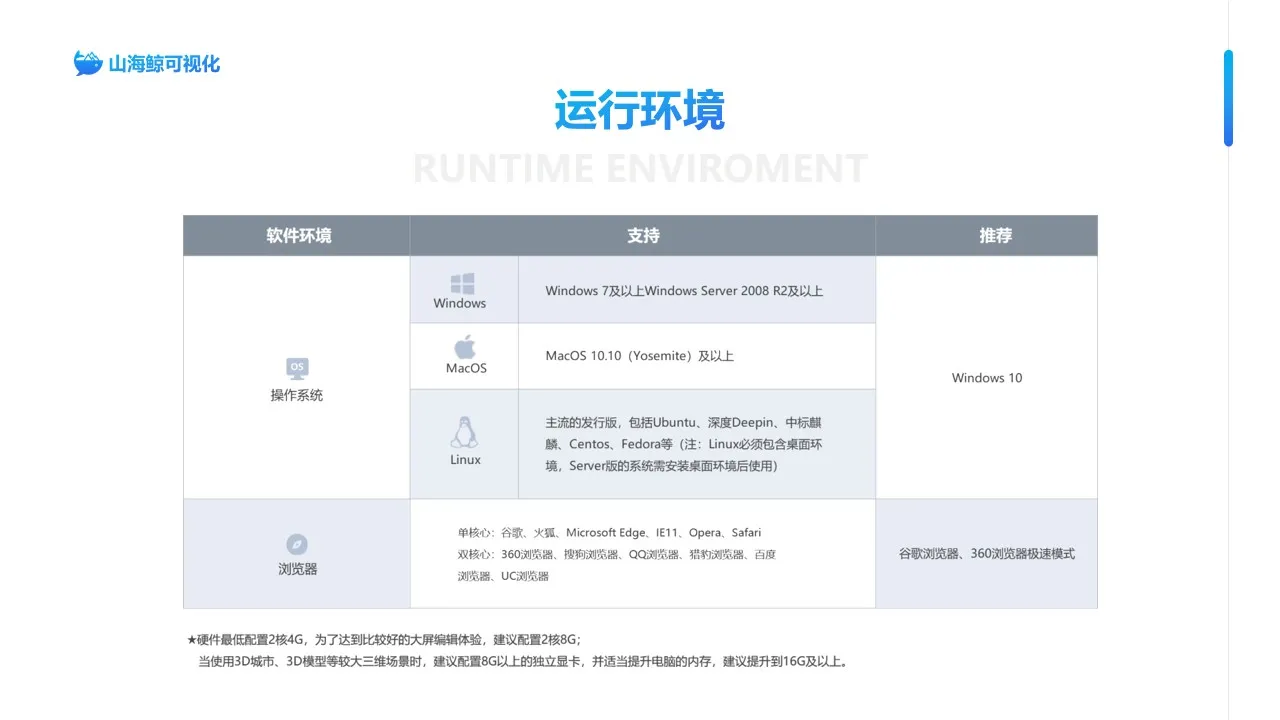Image resolution: width=1280 pixels, height=720 pixels.
Task: Click the Windows 7及以上 support text
Action: pyautogui.click(x=684, y=291)
